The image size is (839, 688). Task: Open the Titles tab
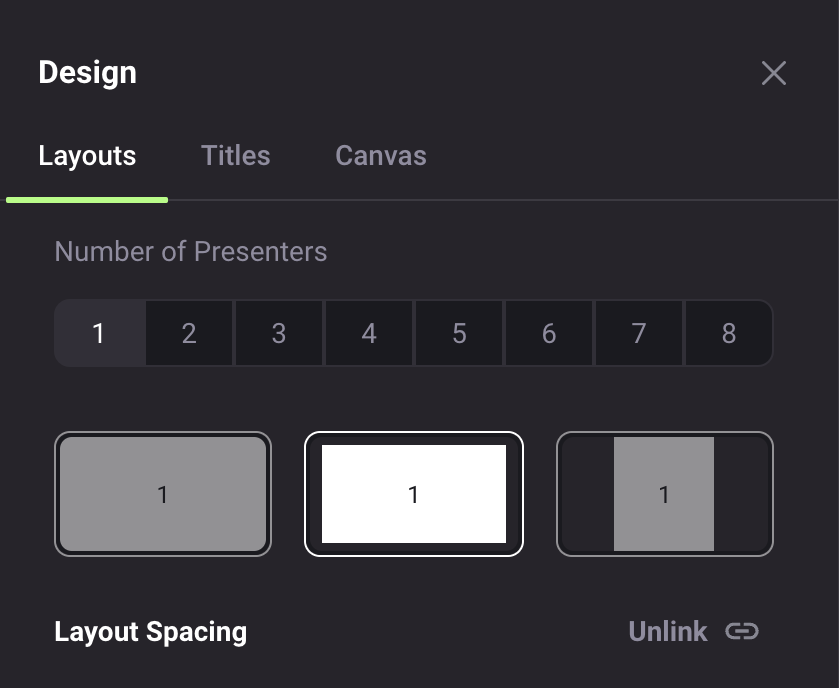pyautogui.click(x=235, y=156)
